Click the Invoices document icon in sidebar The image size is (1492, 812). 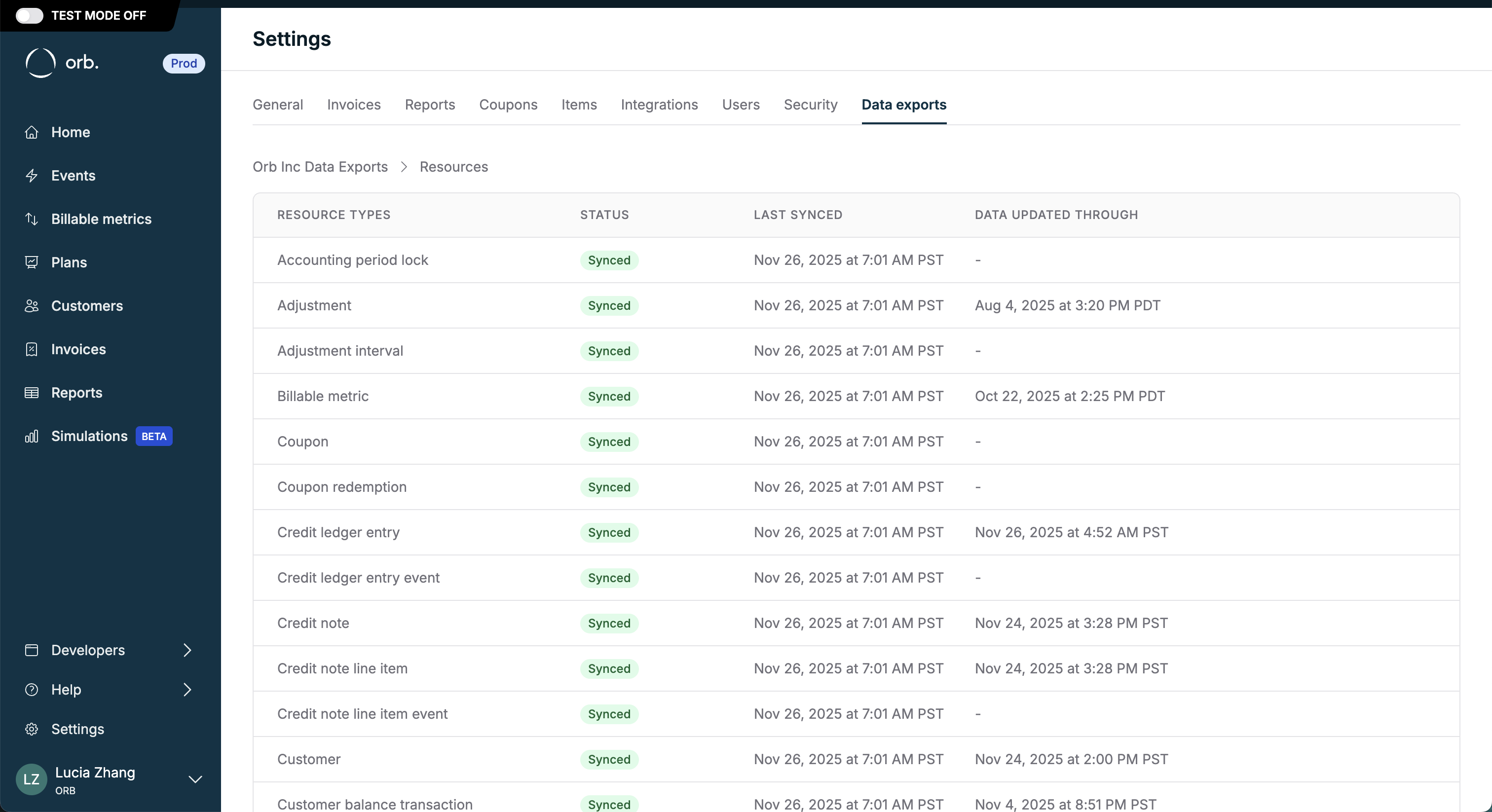click(x=31, y=349)
